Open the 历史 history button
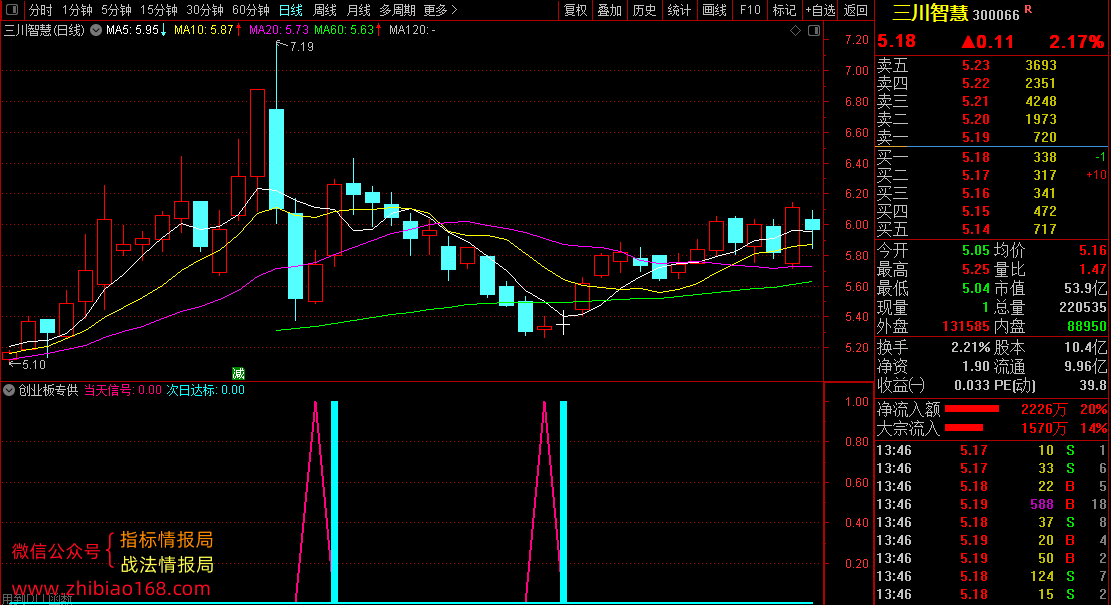The height and width of the screenshot is (605, 1111). click(644, 10)
